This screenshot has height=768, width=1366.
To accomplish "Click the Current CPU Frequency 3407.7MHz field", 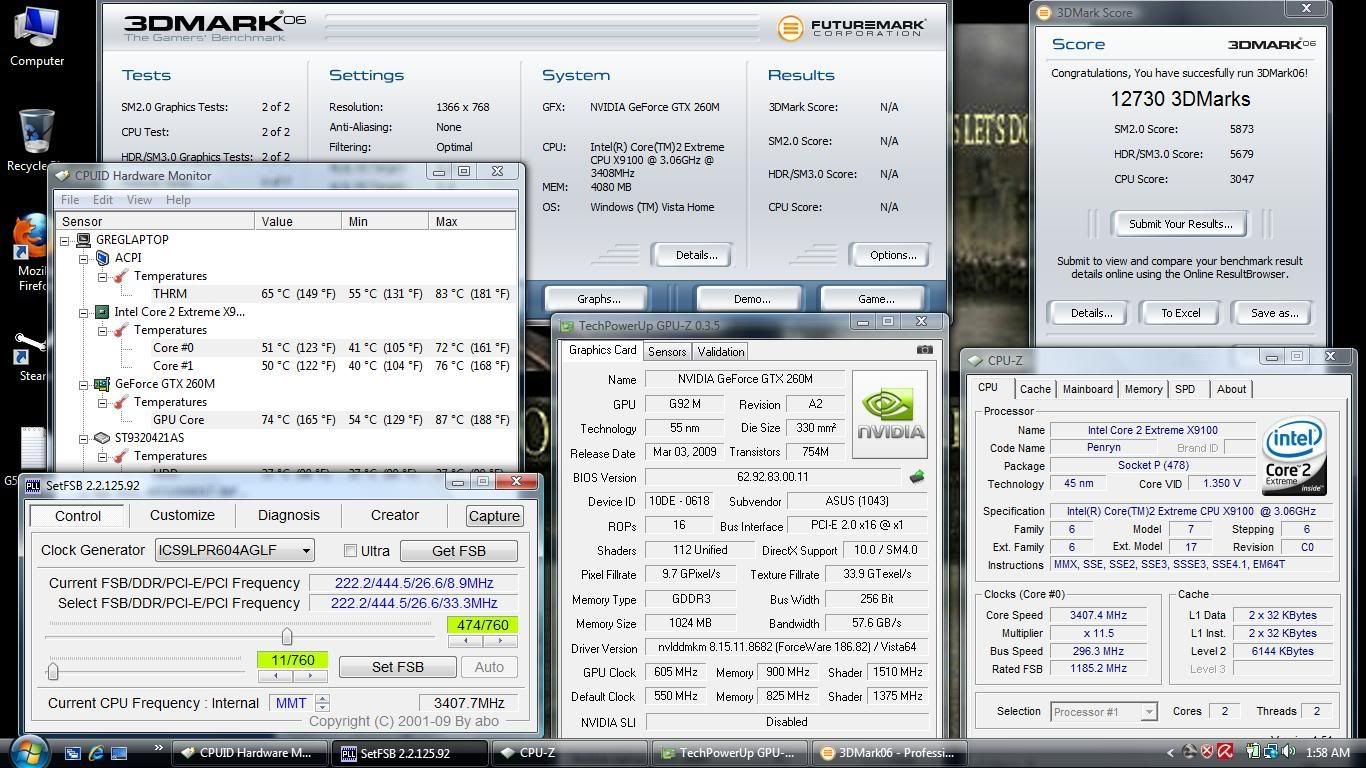I will 469,703.
